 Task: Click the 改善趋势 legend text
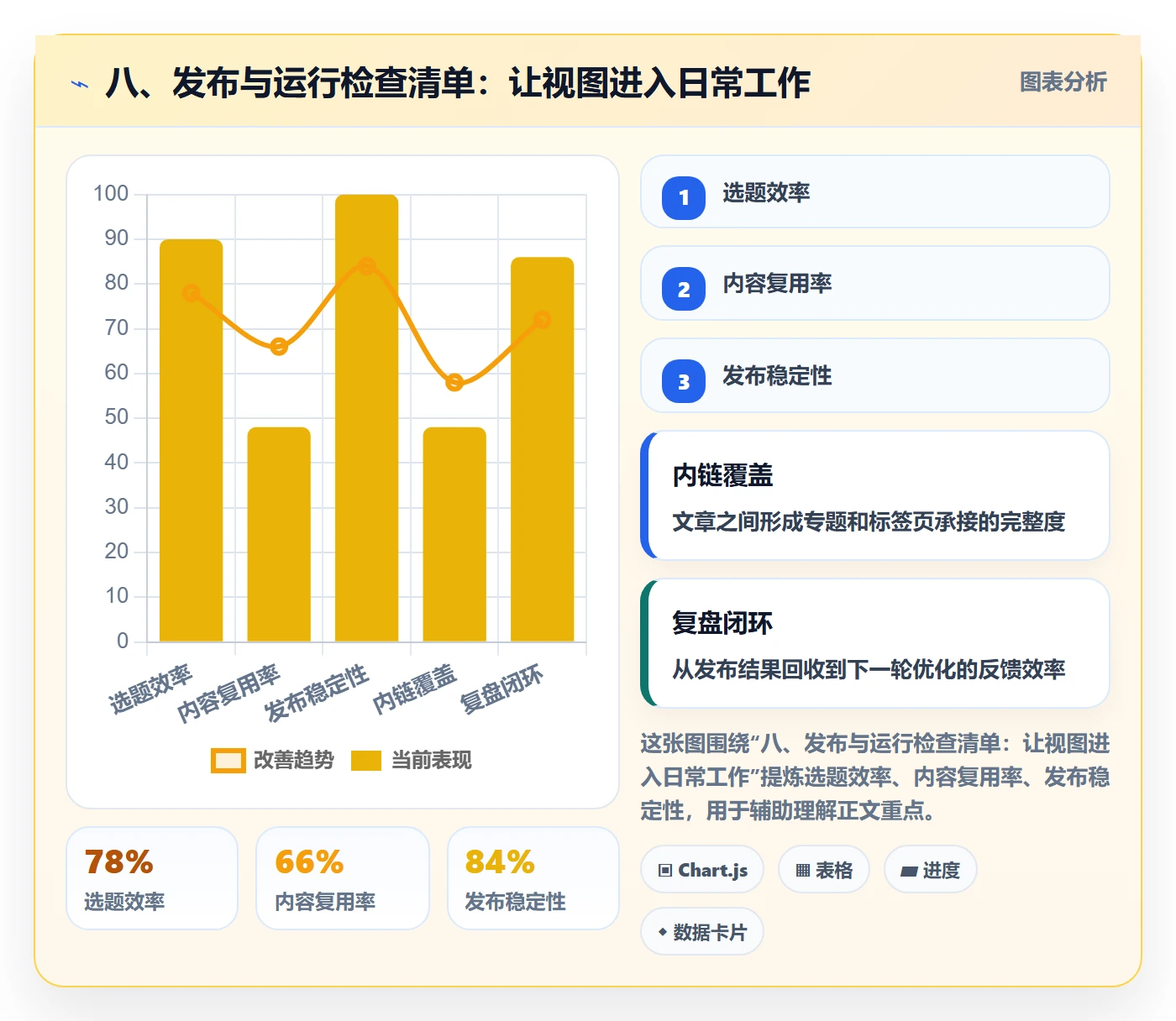[293, 760]
